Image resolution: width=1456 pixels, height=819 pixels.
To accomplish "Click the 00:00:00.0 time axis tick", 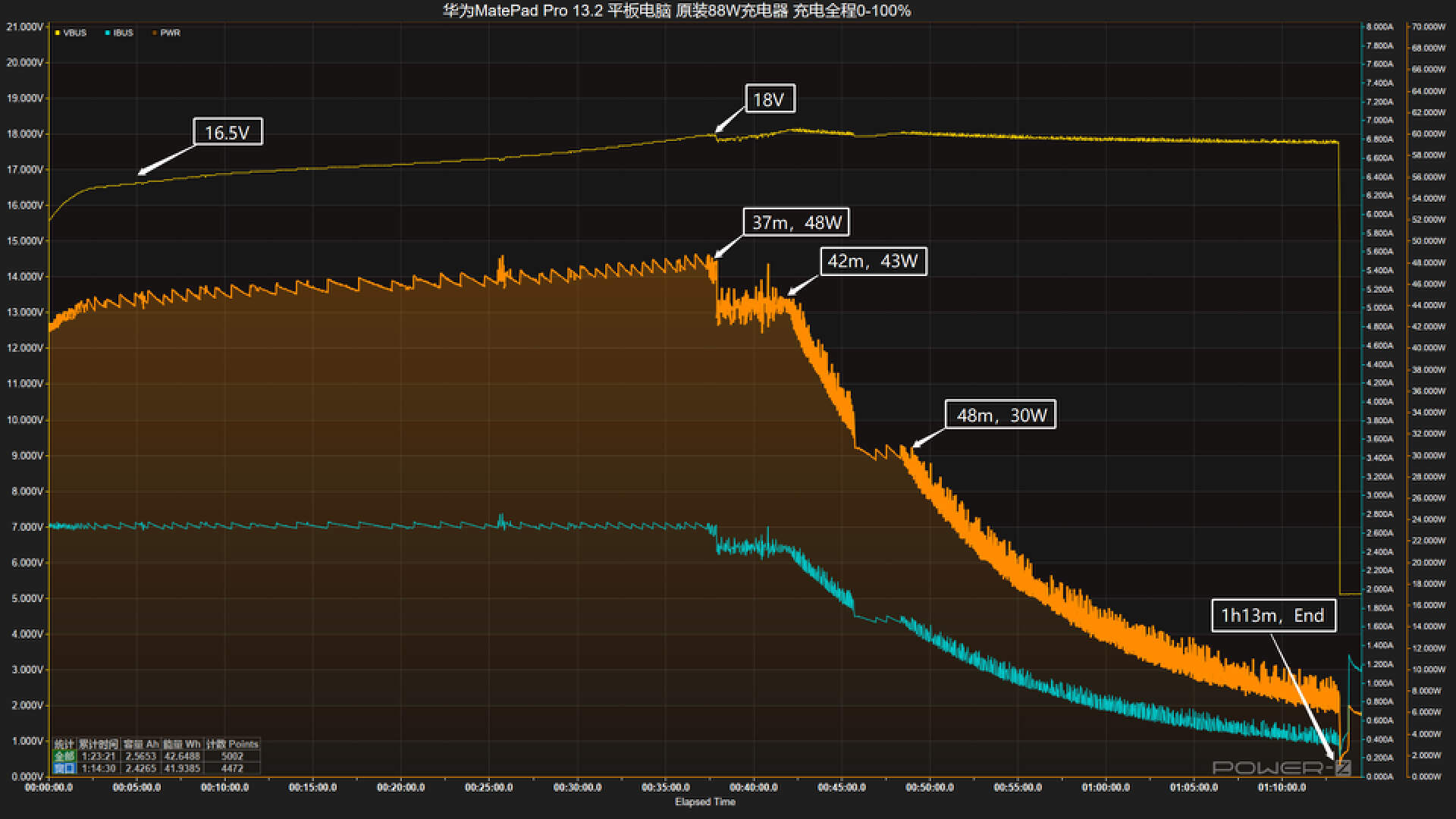I will point(49,787).
